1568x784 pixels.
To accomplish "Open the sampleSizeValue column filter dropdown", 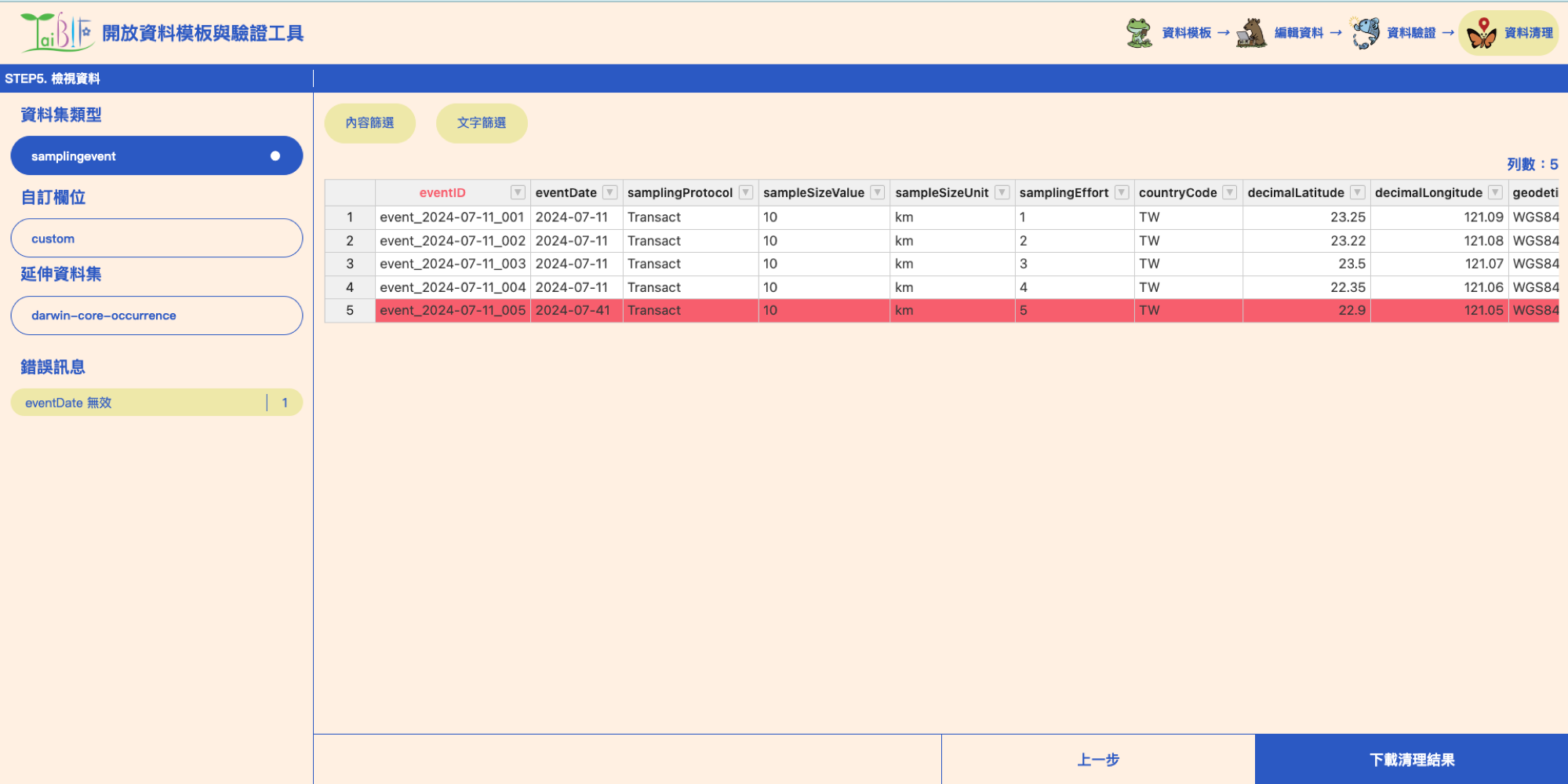I will (878, 192).
